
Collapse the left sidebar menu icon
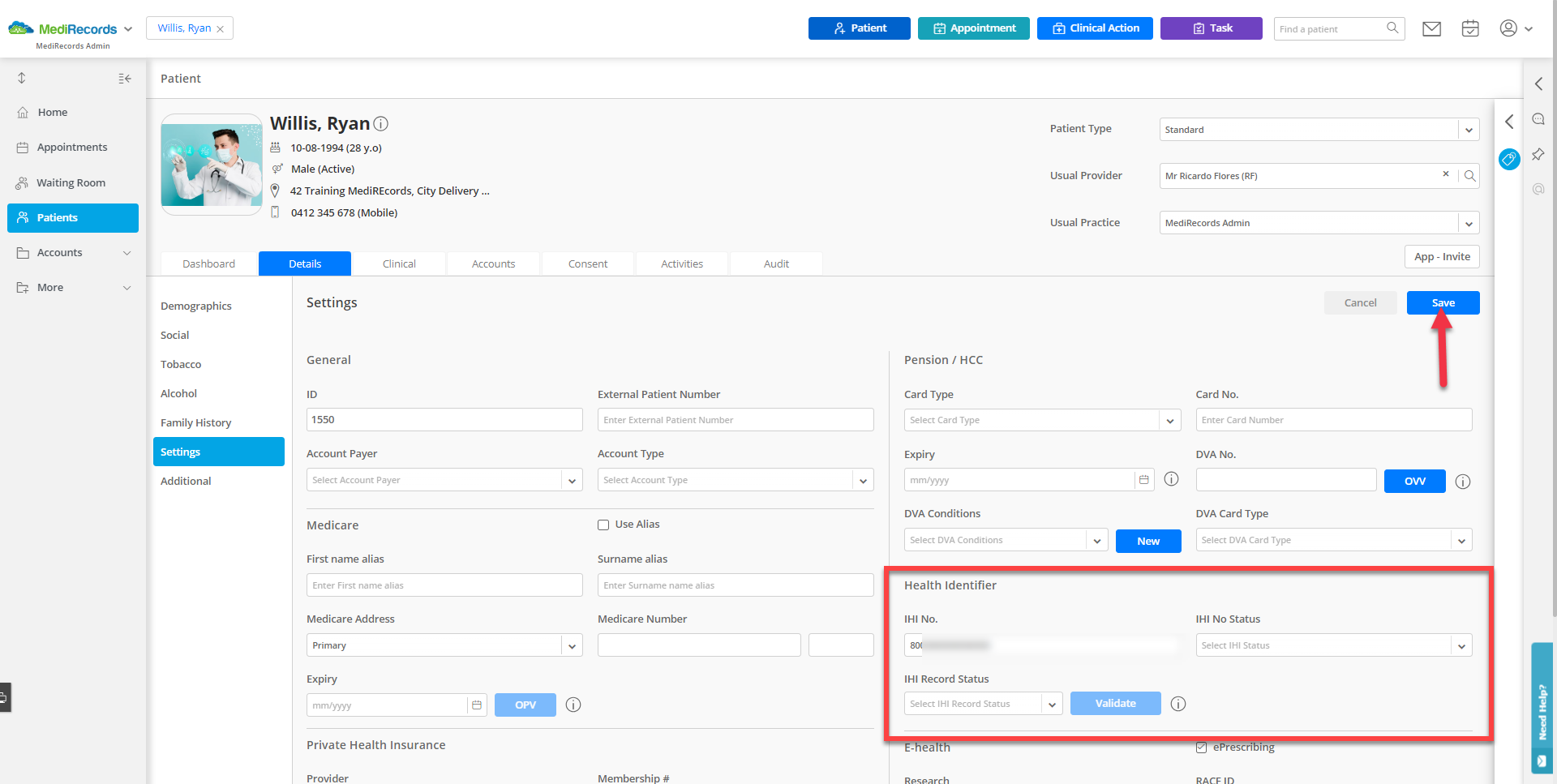124,79
